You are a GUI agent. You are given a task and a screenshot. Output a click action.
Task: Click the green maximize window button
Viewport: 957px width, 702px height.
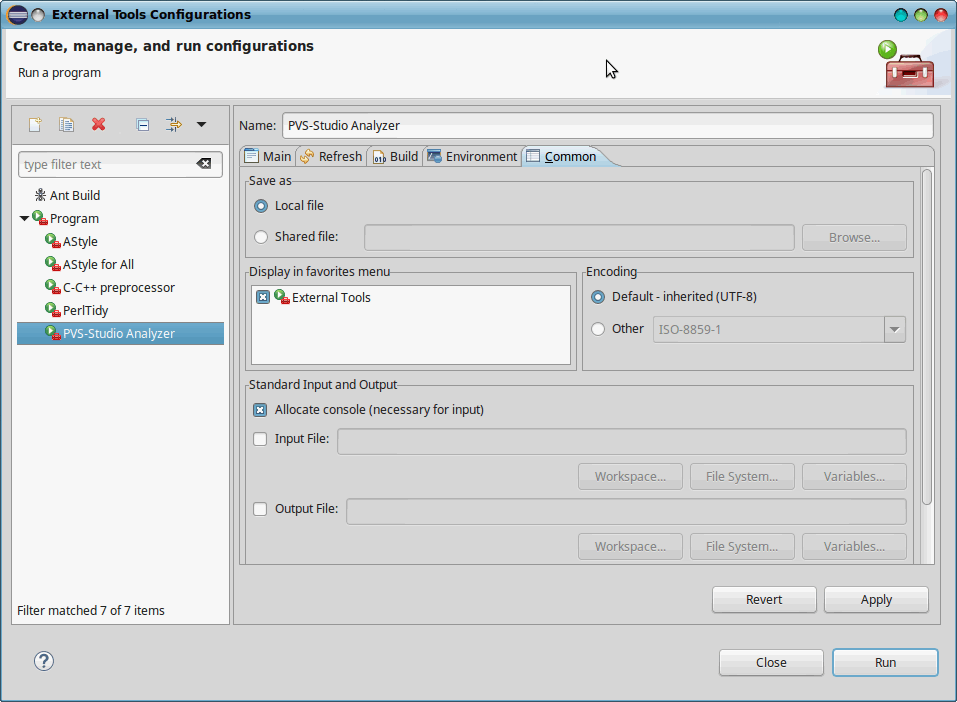click(x=921, y=15)
